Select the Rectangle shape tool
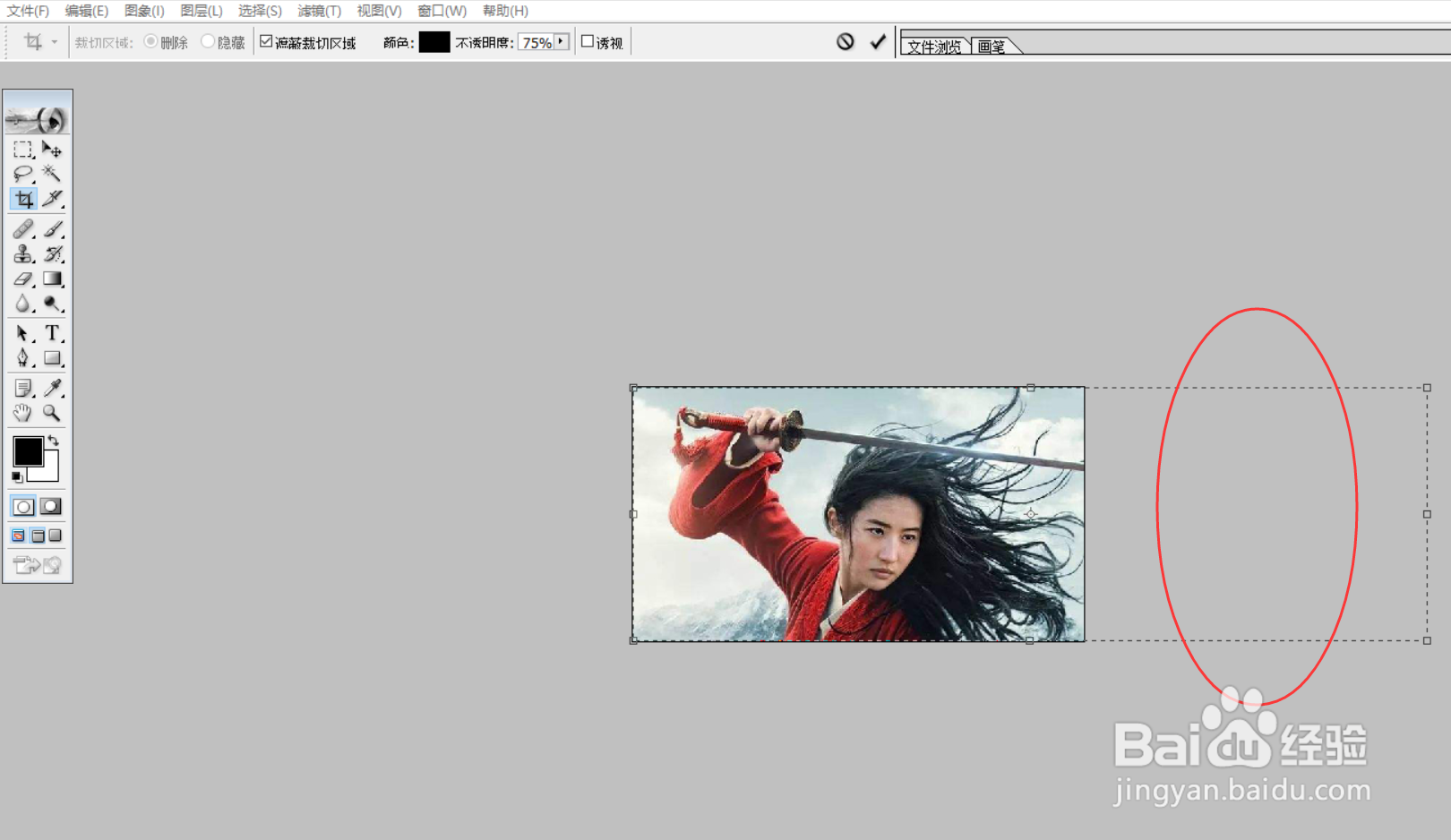This screenshot has height=840, width=1451. pyautogui.click(x=52, y=359)
